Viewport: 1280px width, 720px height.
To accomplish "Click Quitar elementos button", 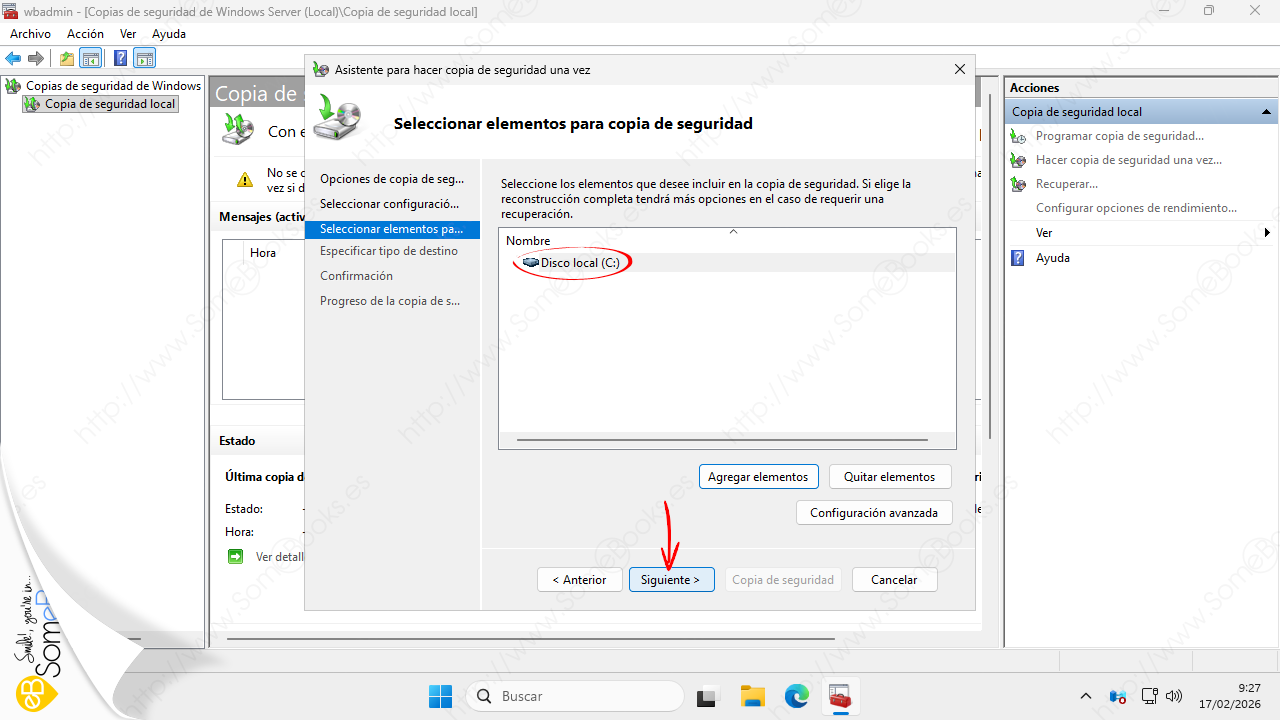I will (x=889, y=477).
